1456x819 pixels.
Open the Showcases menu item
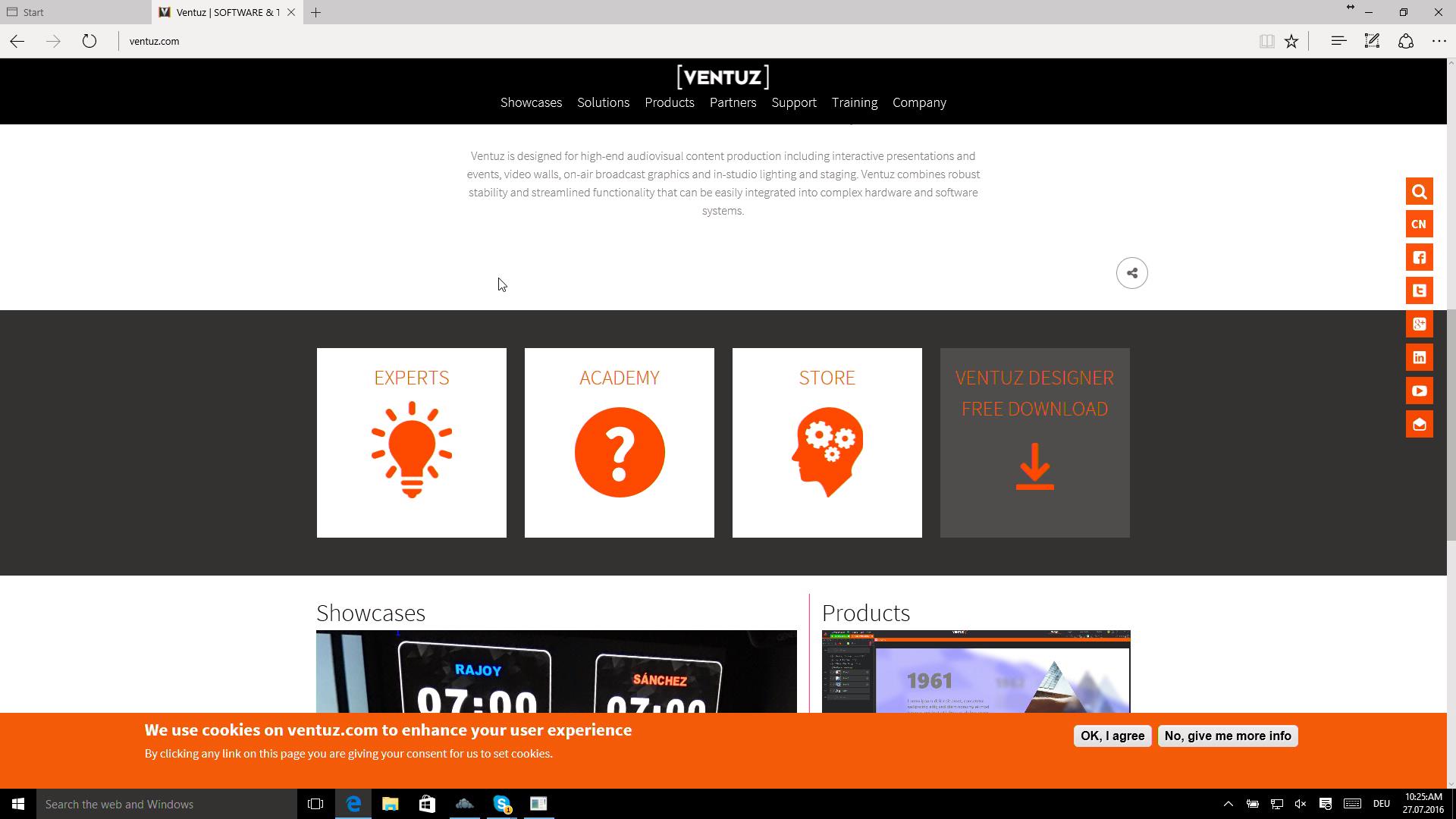(531, 102)
